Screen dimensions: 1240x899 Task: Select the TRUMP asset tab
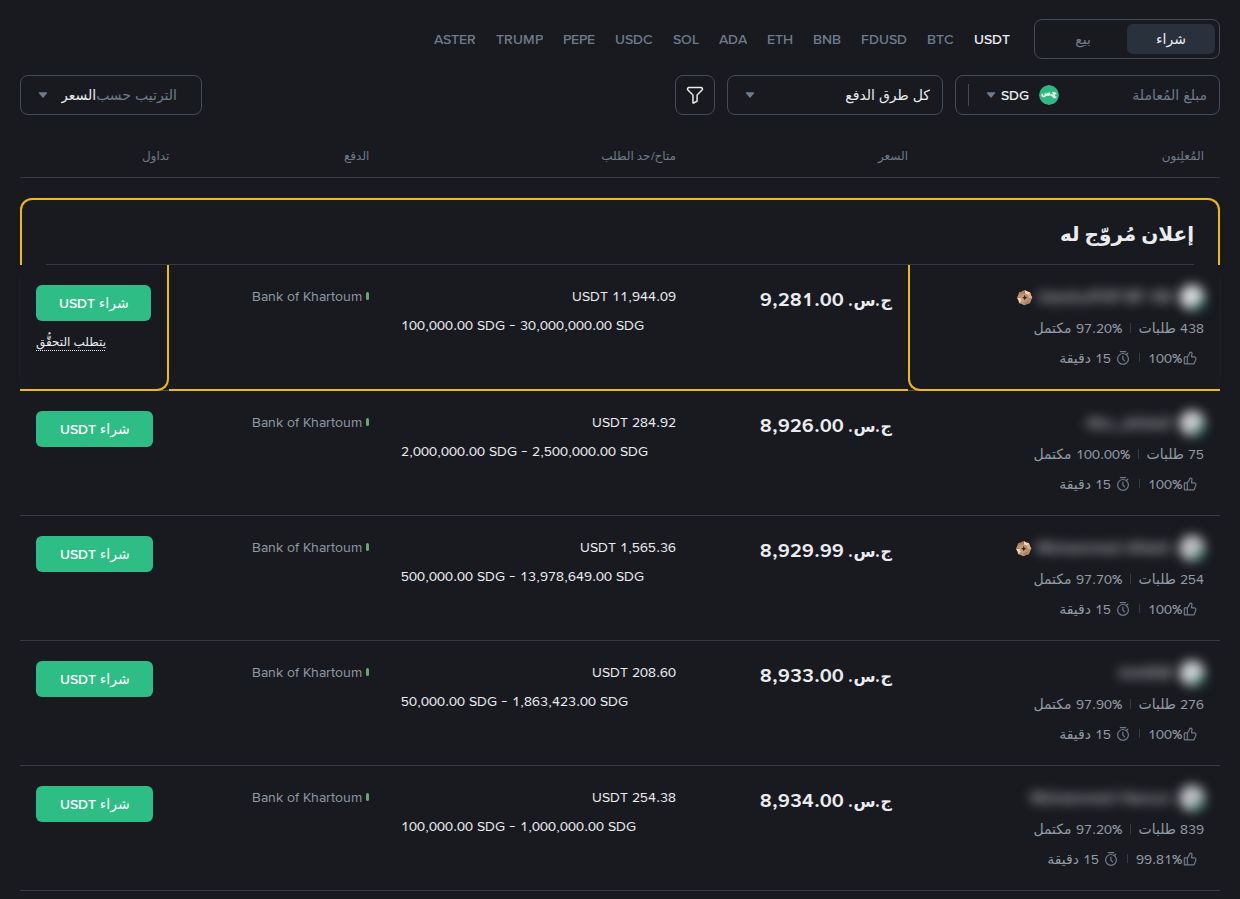pyautogui.click(x=520, y=40)
